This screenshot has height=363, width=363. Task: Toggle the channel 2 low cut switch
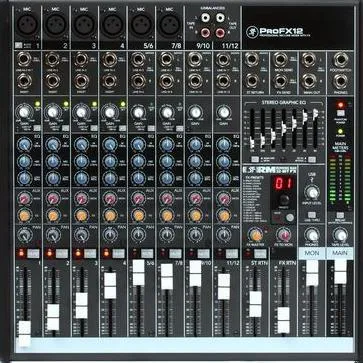tap(66, 128)
